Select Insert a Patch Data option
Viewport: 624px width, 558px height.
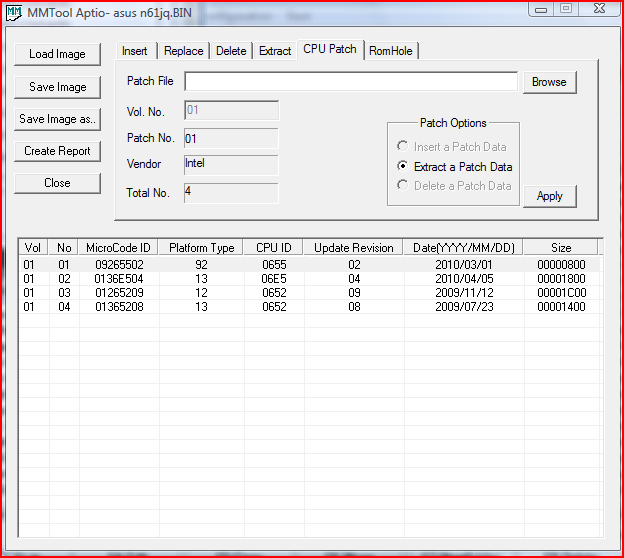point(451,147)
